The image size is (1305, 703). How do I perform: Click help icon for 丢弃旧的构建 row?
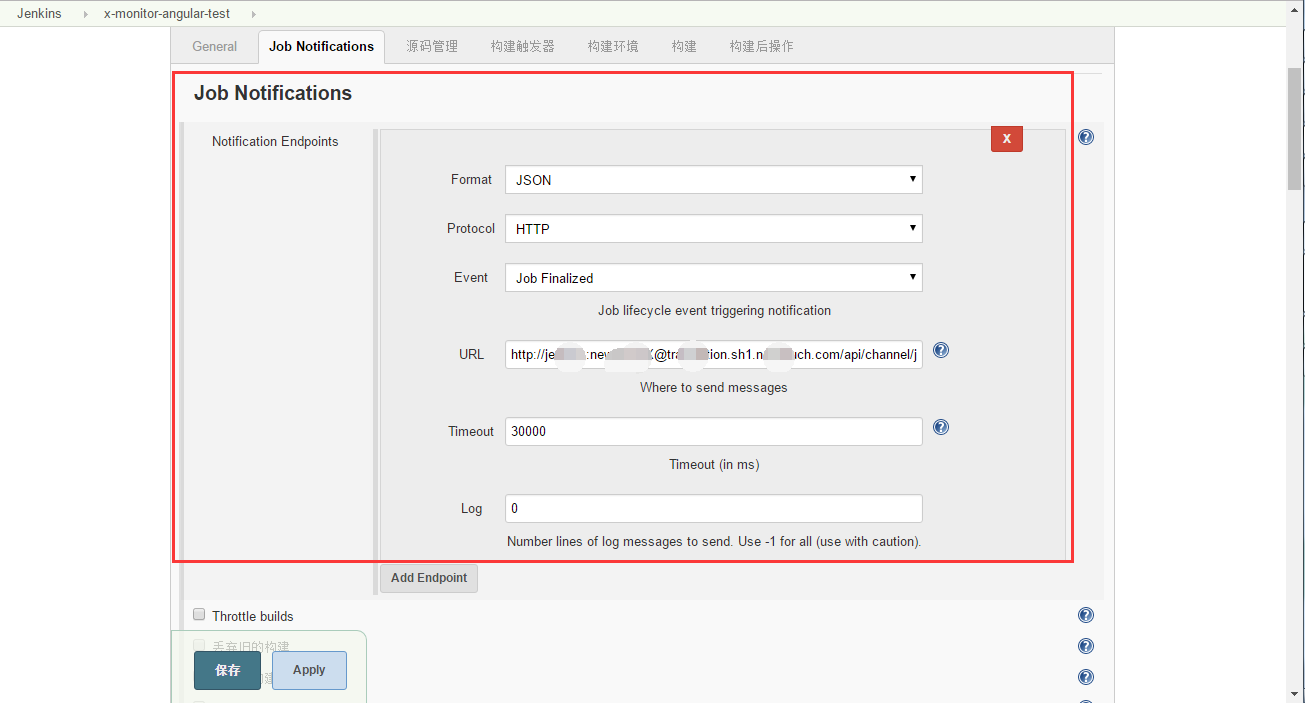pos(1086,647)
